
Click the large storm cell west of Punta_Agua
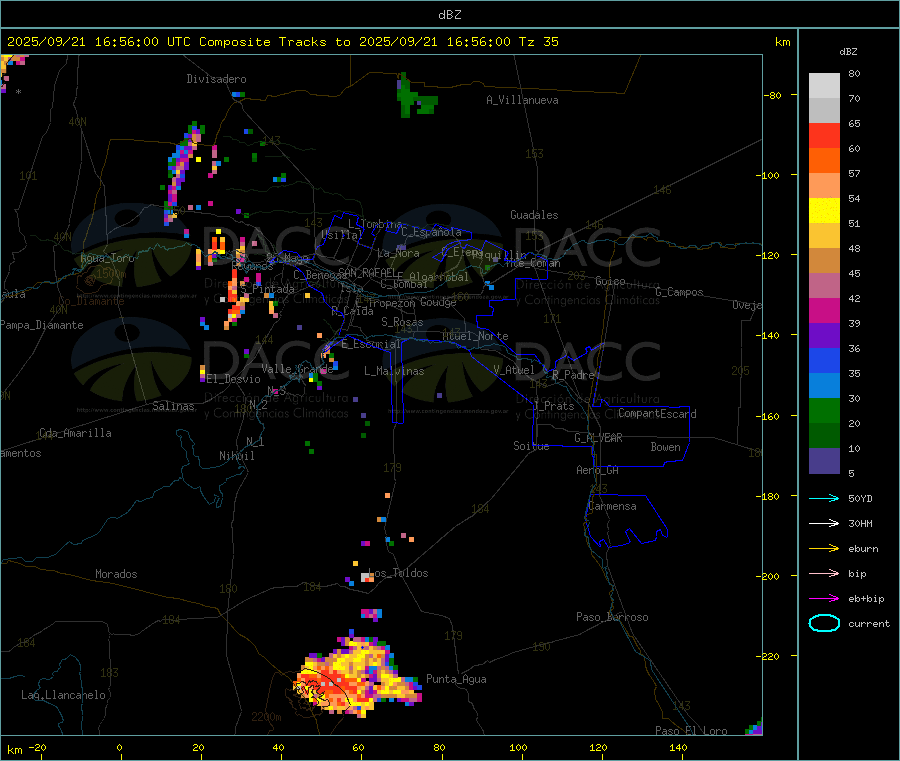coord(357,676)
